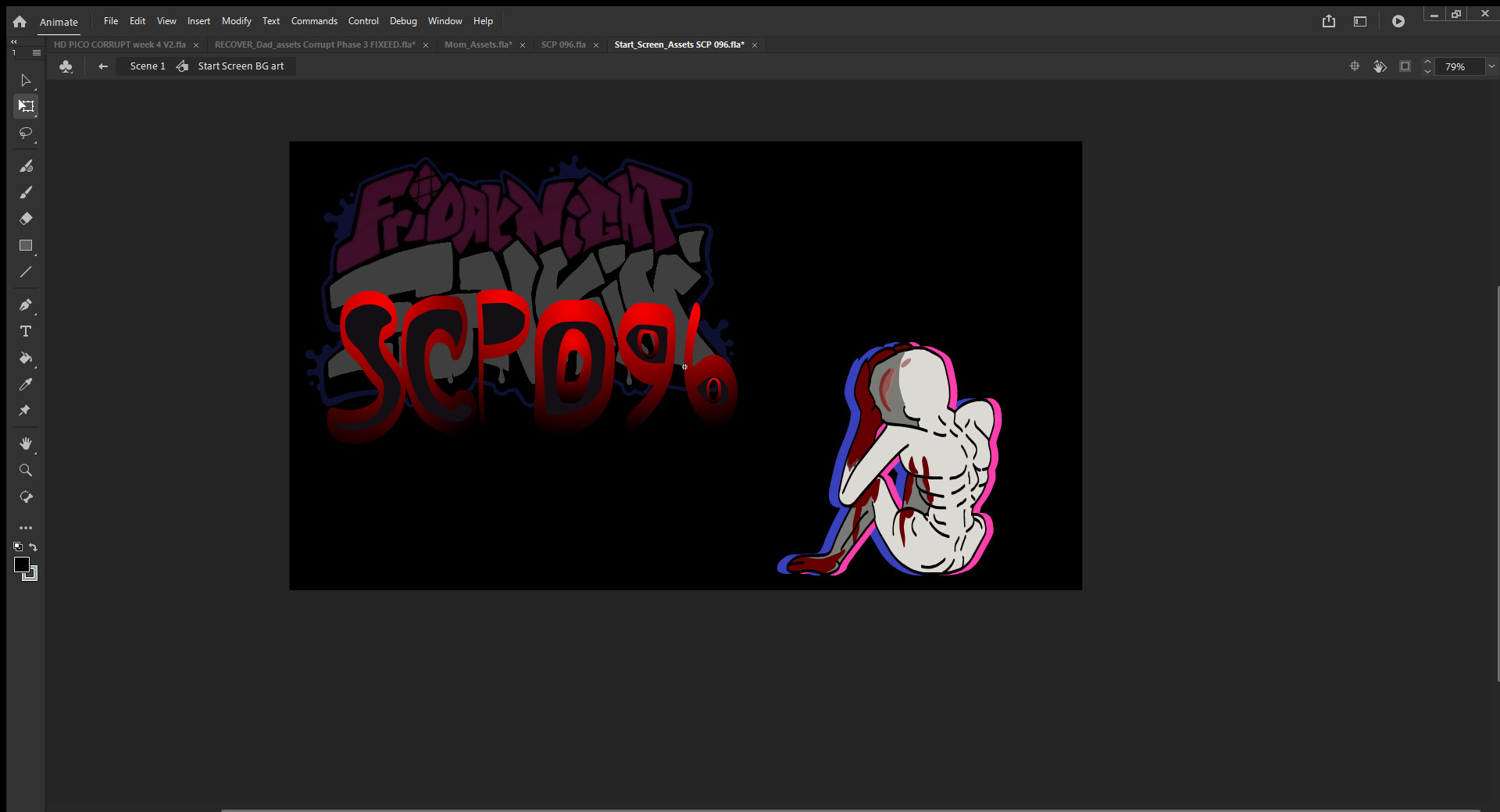1500x812 pixels.
Task: Activate the Hand tool
Action: pos(26,444)
